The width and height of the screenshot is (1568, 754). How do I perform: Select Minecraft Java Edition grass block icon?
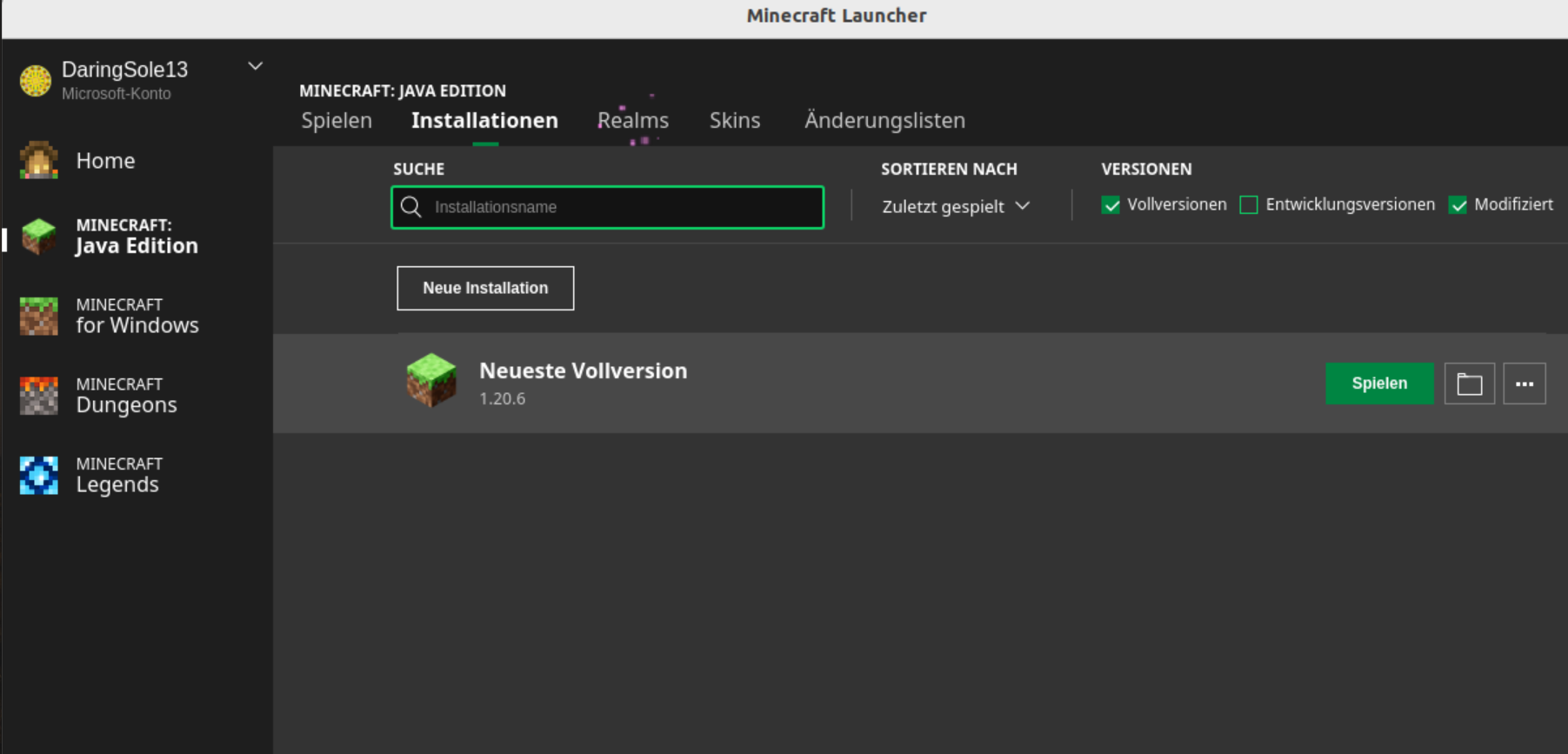(x=38, y=236)
